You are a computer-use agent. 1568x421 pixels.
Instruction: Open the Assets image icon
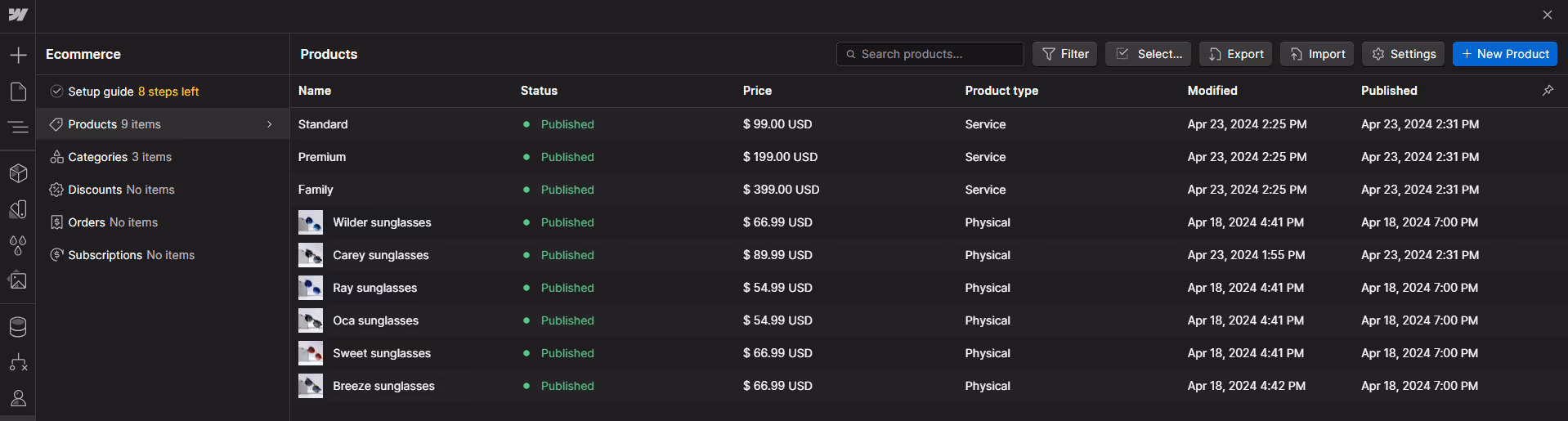click(x=18, y=280)
